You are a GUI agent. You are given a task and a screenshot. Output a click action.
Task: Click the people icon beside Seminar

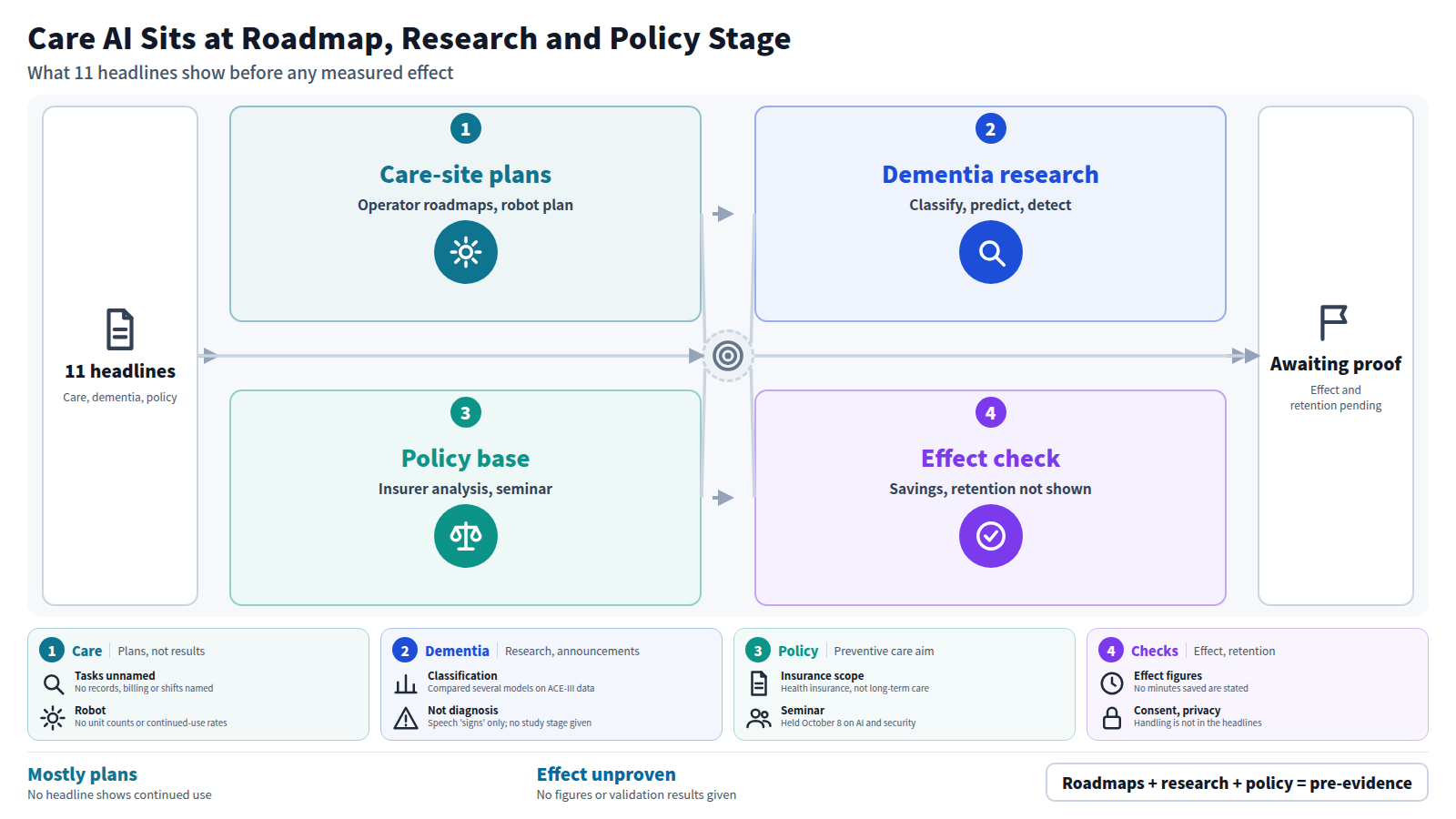(x=759, y=718)
